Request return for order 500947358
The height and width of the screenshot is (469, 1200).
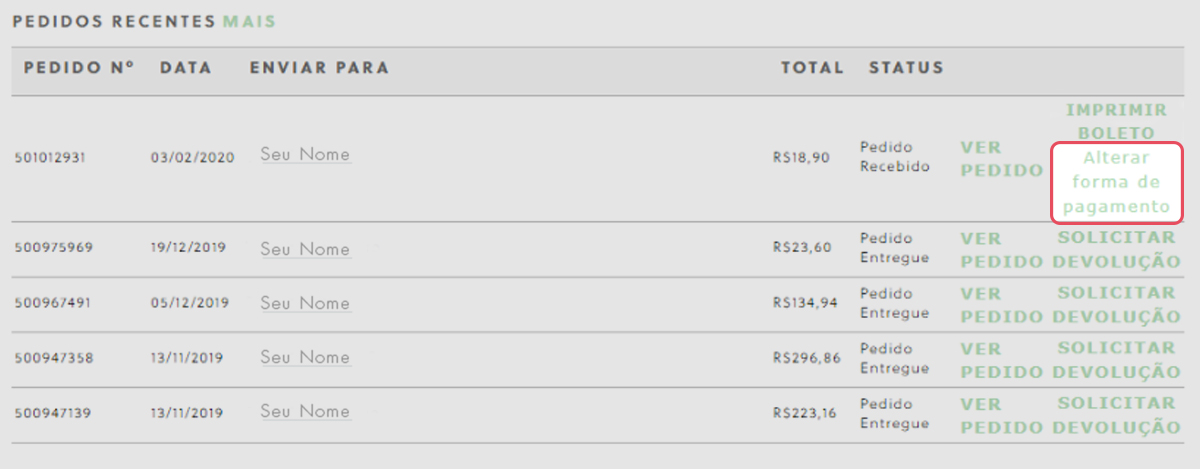click(1116, 360)
